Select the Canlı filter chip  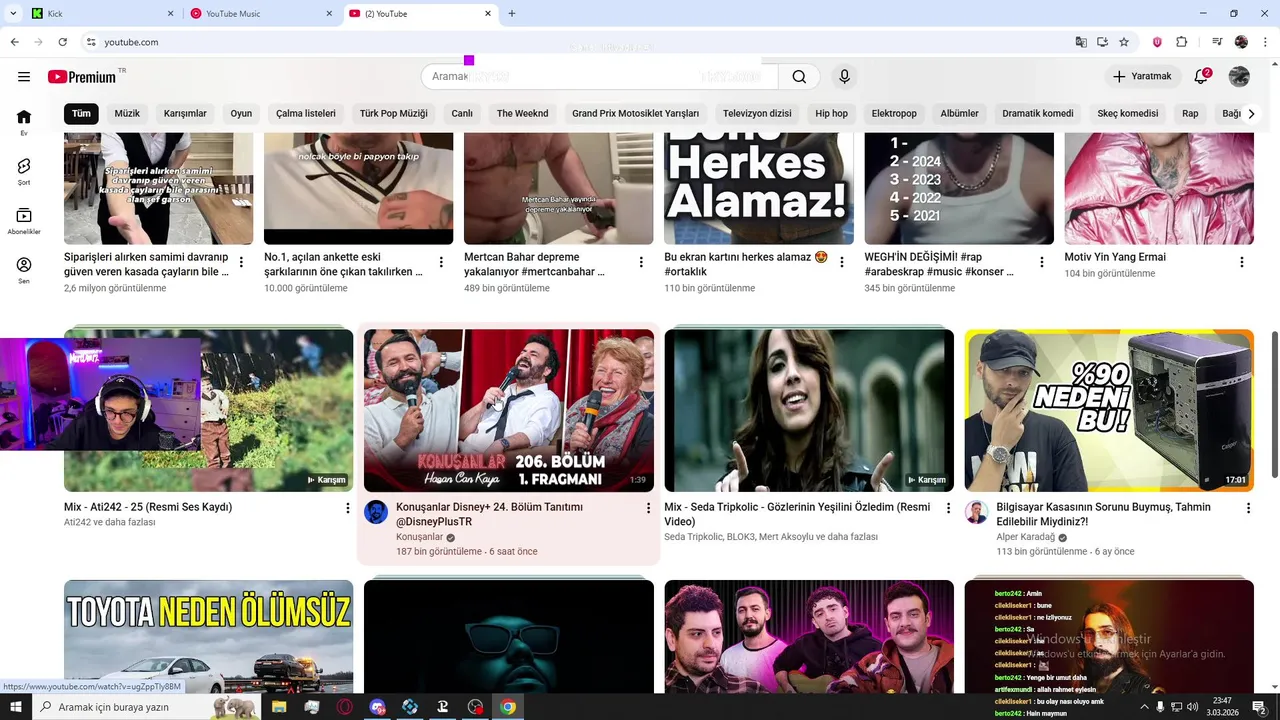pyautogui.click(x=462, y=113)
